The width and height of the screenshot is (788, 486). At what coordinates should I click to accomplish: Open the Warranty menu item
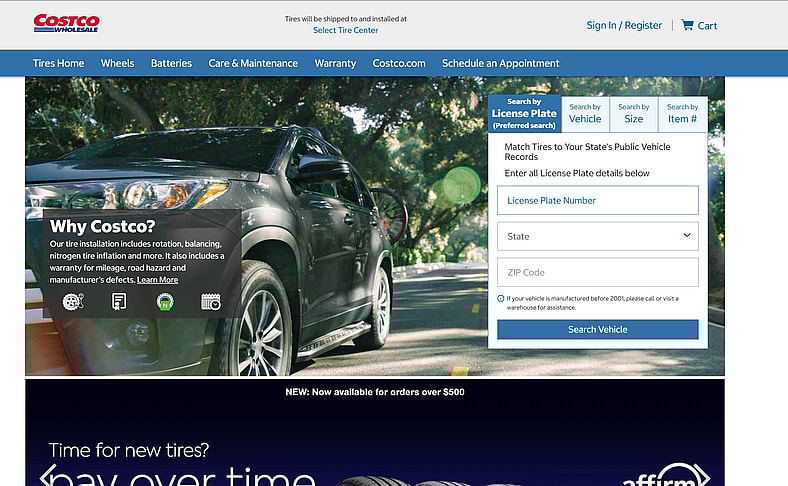(335, 63)
